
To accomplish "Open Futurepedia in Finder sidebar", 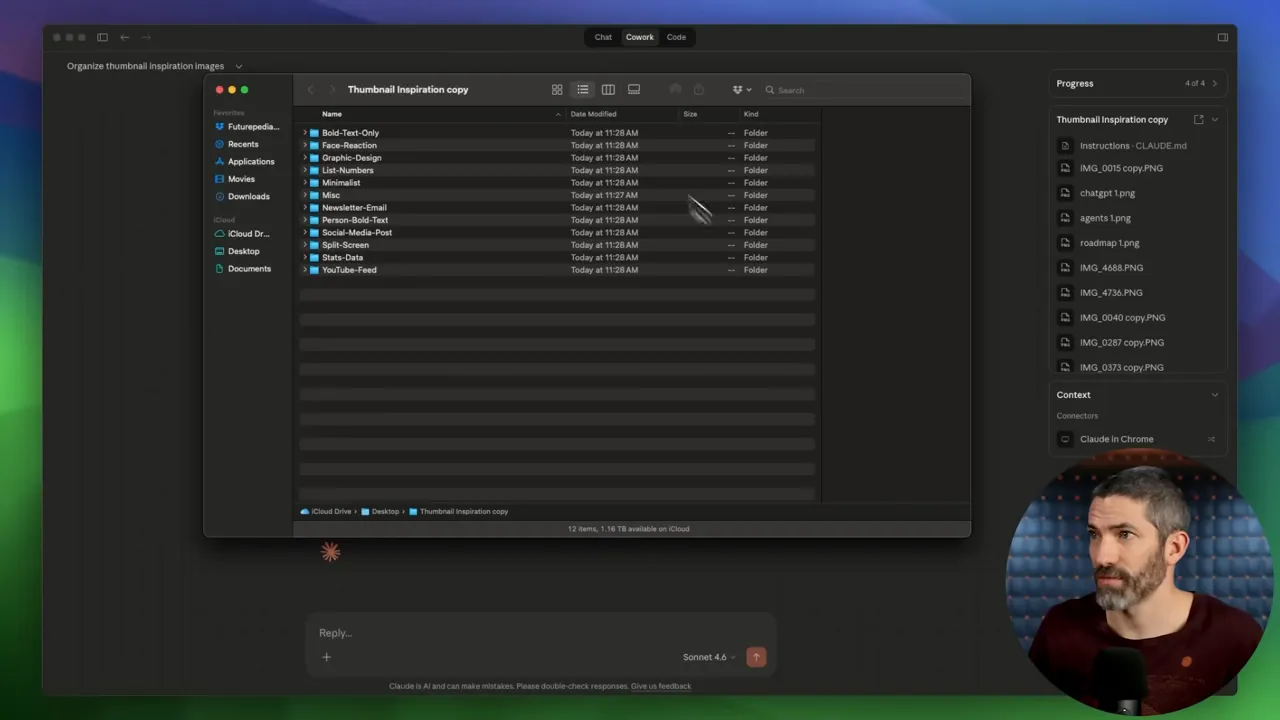I will point(246,127).
